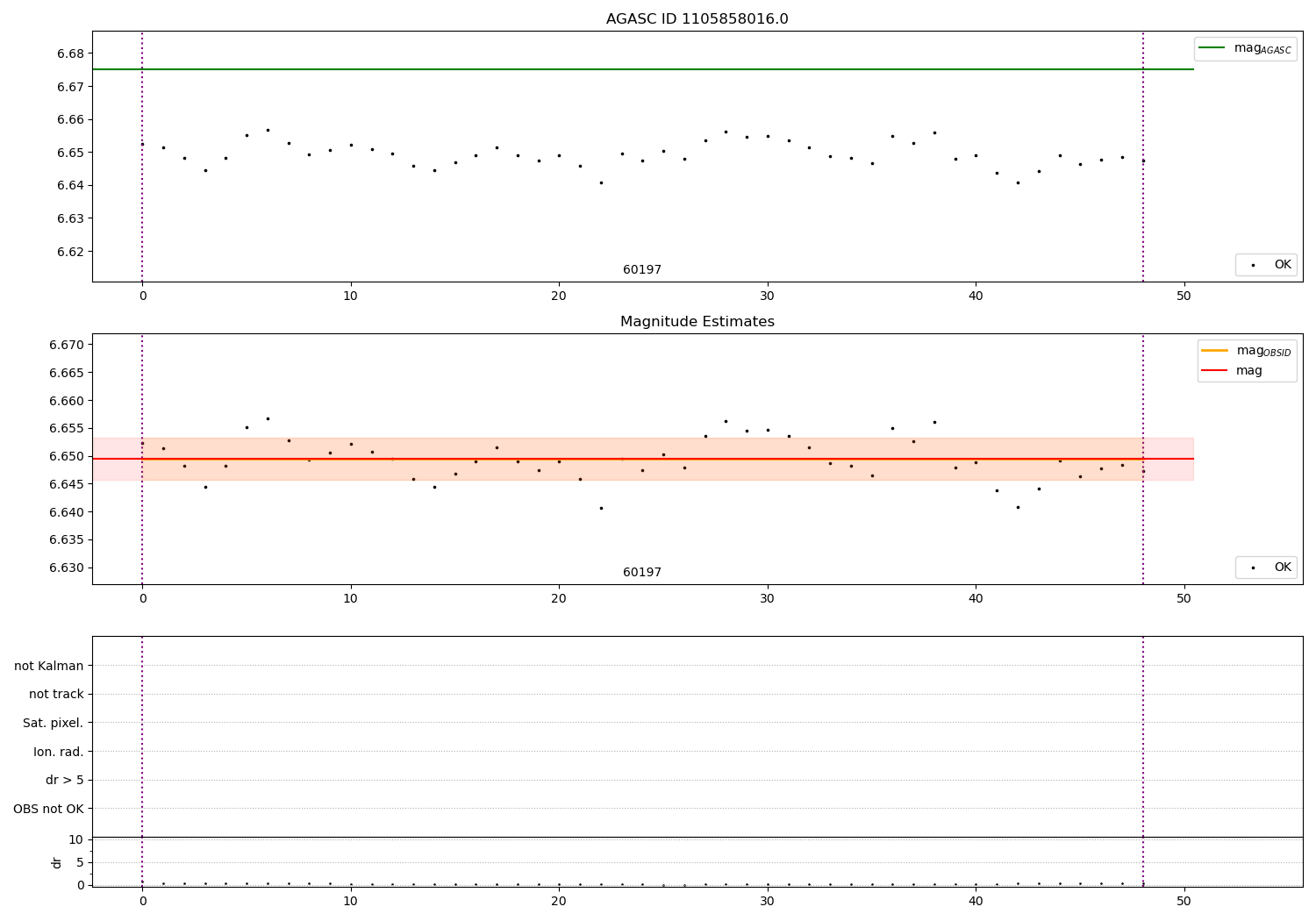The image size is (1316, 921).
Task: Click the '10' tick on the dr axis
Action: pyautogui.click(x=76, y=839)
